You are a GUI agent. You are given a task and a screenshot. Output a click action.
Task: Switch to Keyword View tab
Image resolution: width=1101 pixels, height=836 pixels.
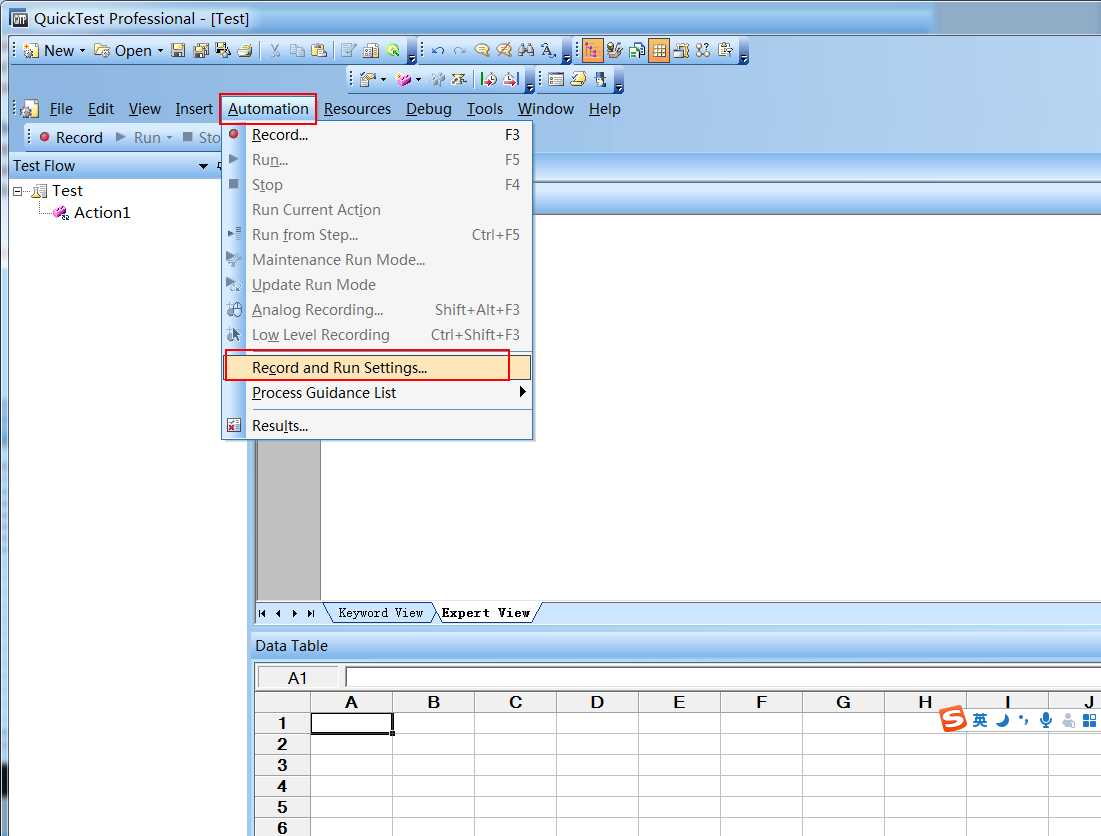381,613
